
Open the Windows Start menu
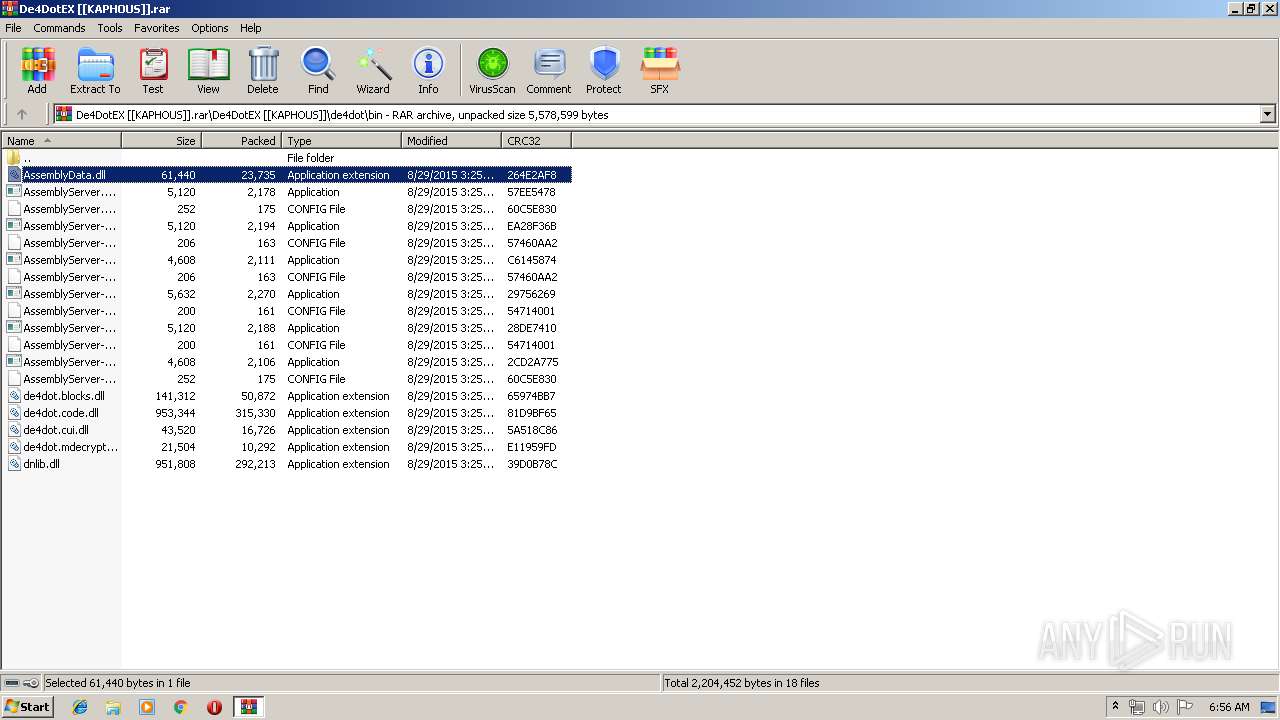point(27,707)
